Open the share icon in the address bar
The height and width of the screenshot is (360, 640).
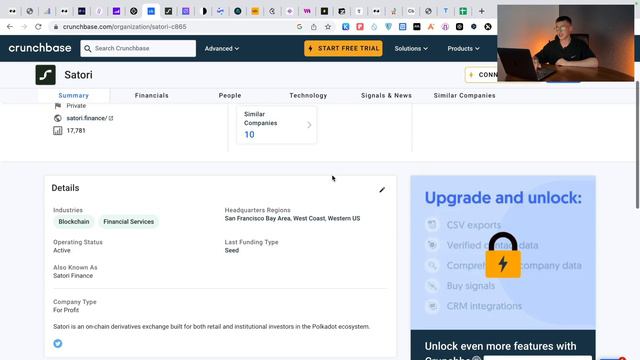pos(313,27)
